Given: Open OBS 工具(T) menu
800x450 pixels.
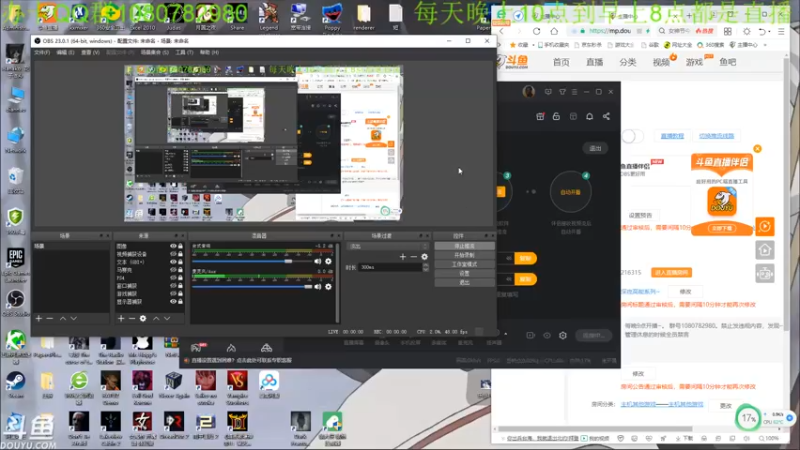Looking at the screenshot, I should tap(185, 53).
